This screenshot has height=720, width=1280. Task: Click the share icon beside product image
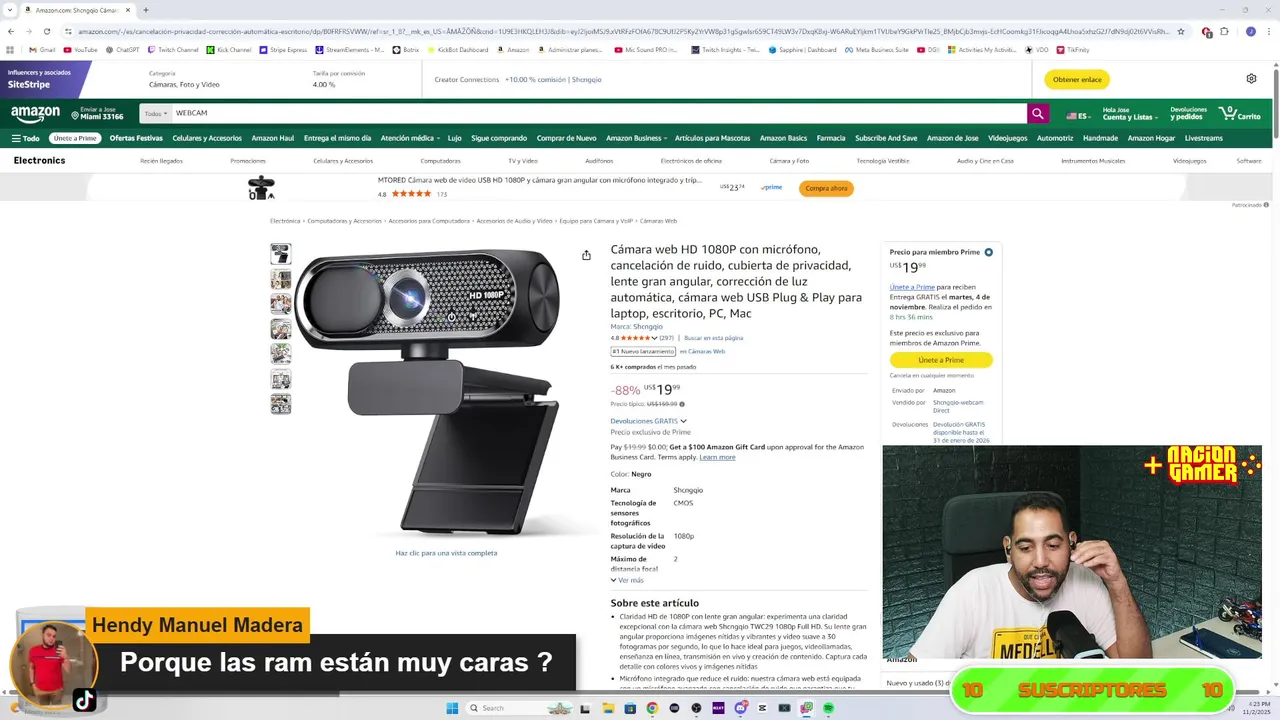[586, 255]
